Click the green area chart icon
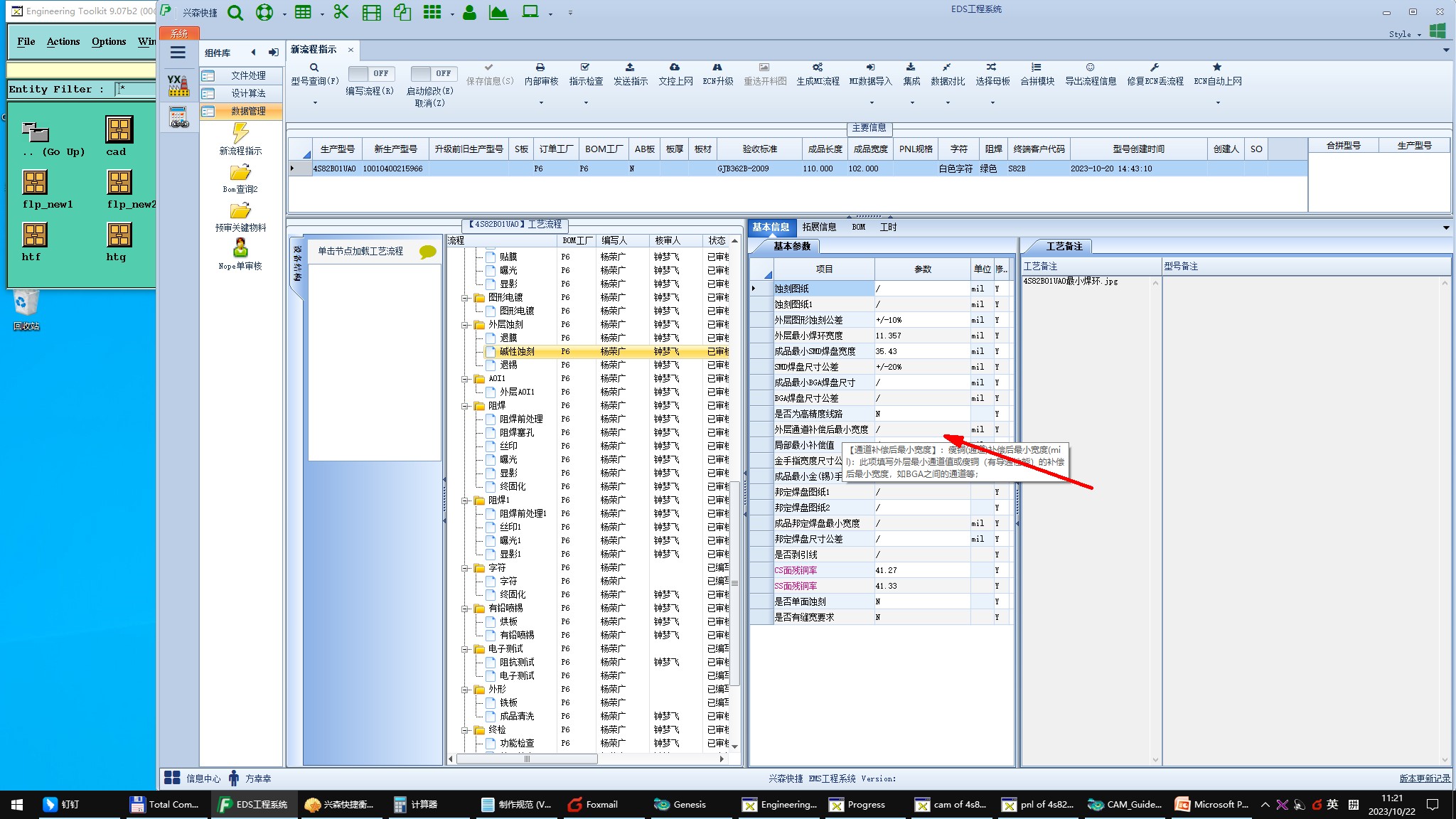1456x819 pixels. tap(498, 12)
